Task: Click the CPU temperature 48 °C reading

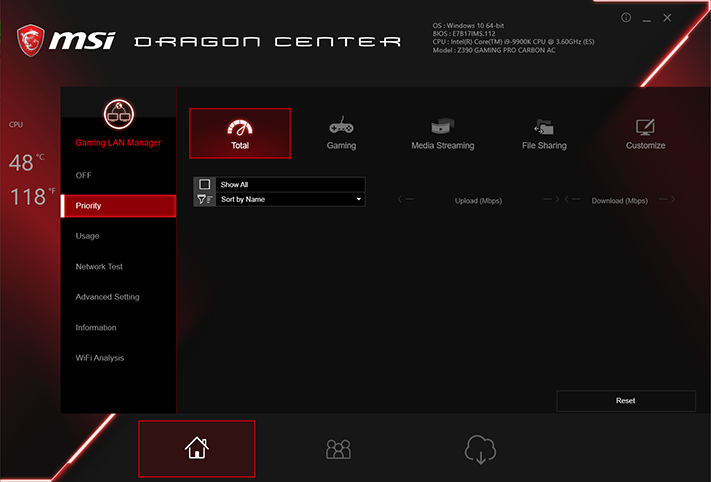Action: [x=26, y=163]
